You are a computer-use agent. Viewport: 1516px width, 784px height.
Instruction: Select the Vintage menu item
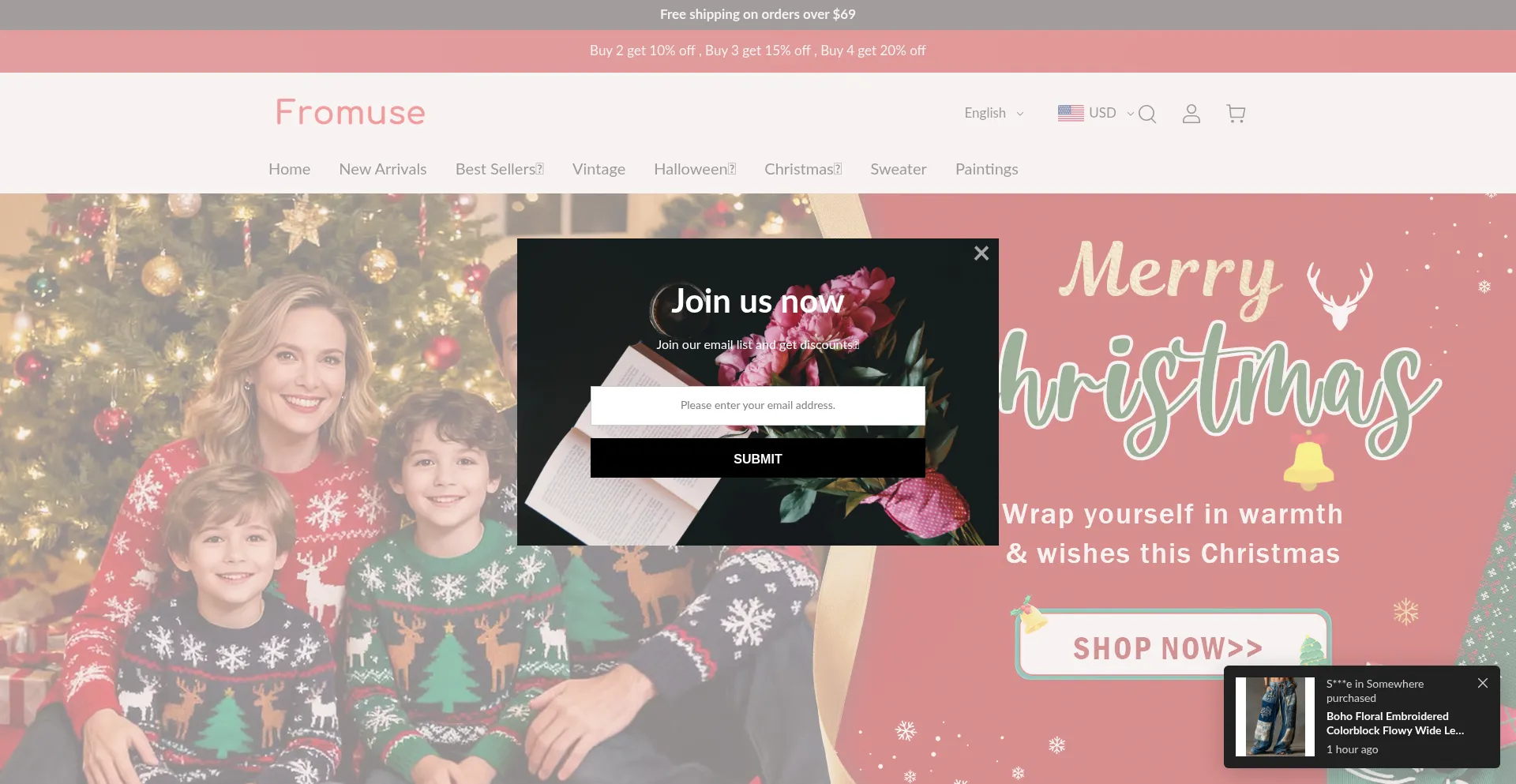[x=599, y=169]
